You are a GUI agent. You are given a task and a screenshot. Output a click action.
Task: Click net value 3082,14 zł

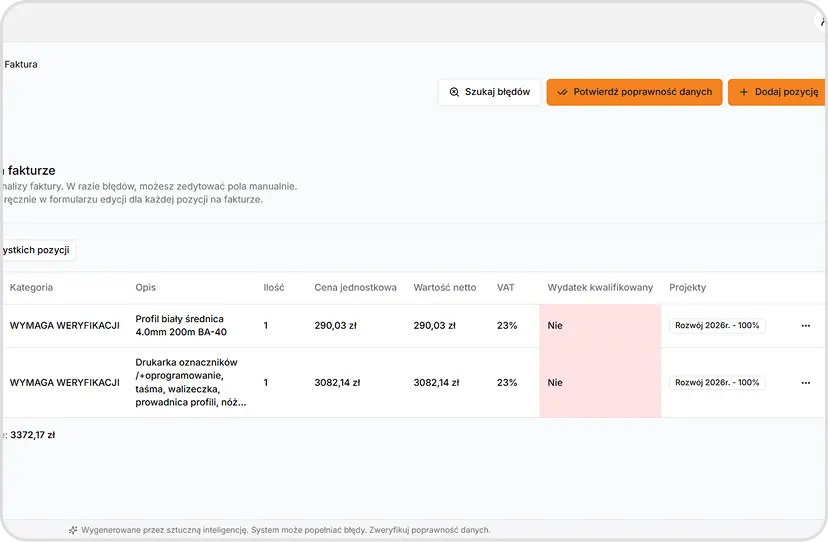tap(436, 382)
